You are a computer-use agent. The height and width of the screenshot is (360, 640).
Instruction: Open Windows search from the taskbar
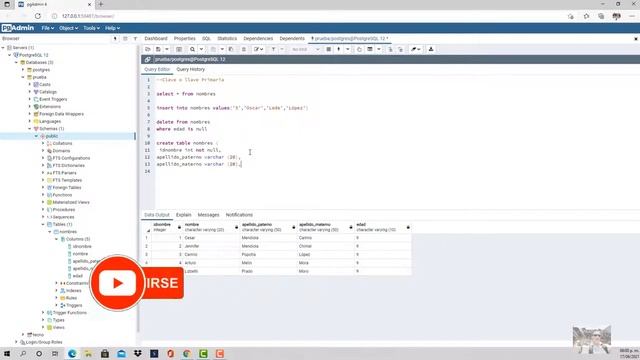click(23, 353)
